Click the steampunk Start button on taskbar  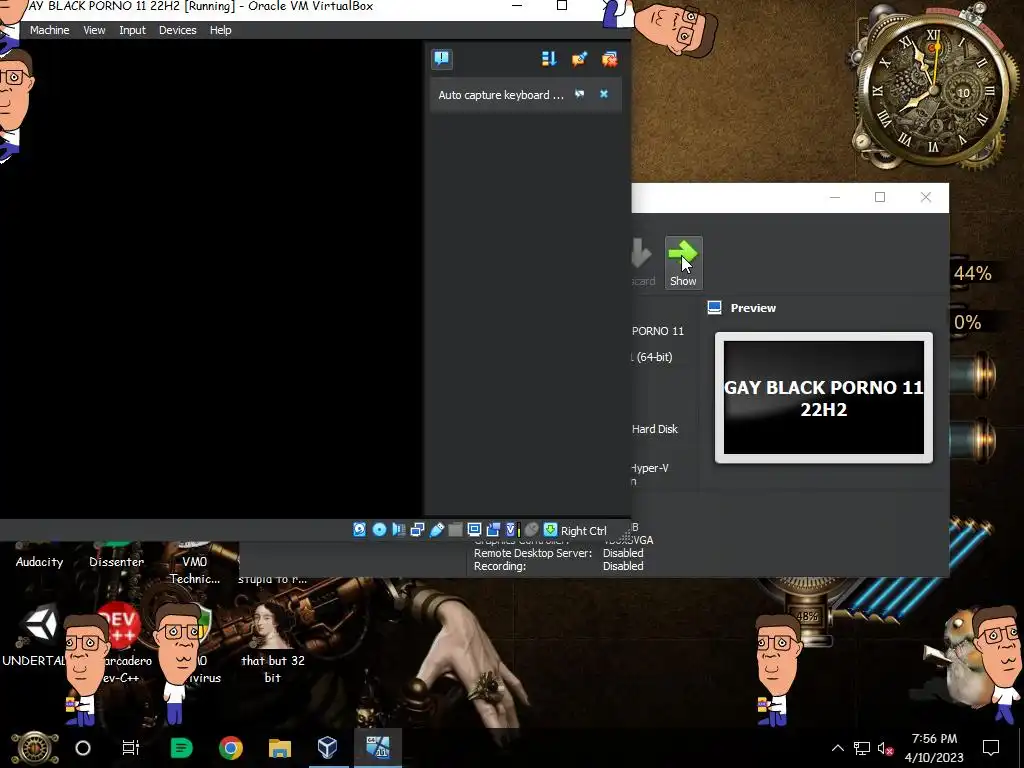[35, 748]
